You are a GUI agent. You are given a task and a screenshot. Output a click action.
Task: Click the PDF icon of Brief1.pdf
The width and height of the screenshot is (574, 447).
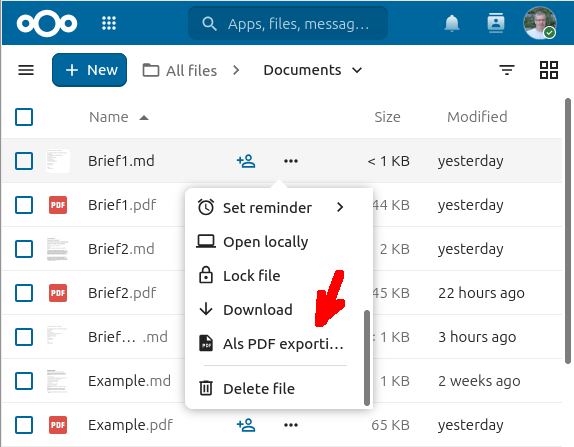[x=58, y=205]
